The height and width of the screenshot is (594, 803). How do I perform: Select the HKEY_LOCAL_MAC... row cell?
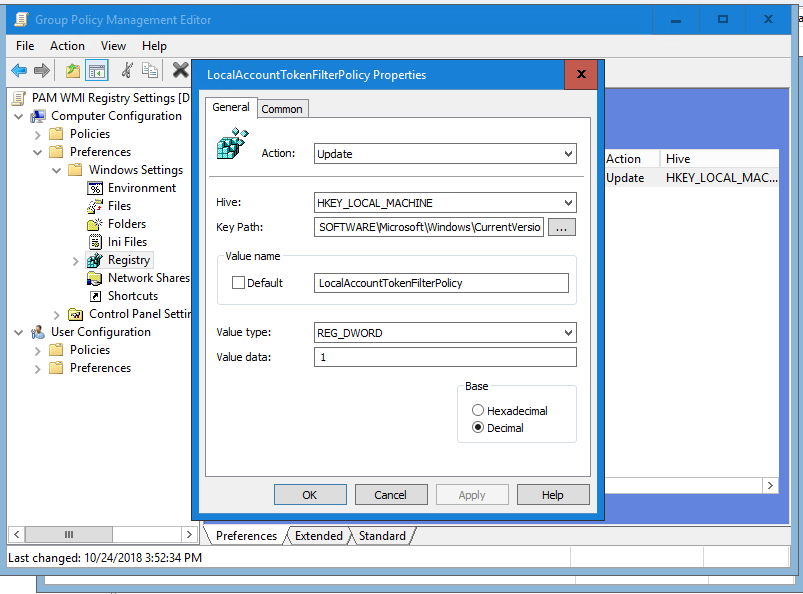722,178
